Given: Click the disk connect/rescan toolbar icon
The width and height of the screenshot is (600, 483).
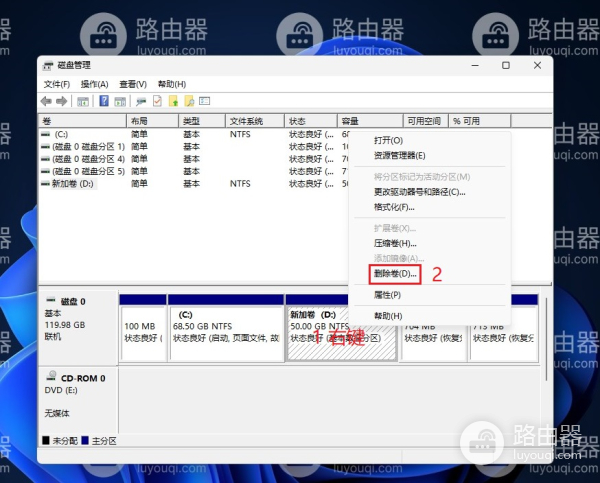Looking at the screenshot, I should (141, 101).
